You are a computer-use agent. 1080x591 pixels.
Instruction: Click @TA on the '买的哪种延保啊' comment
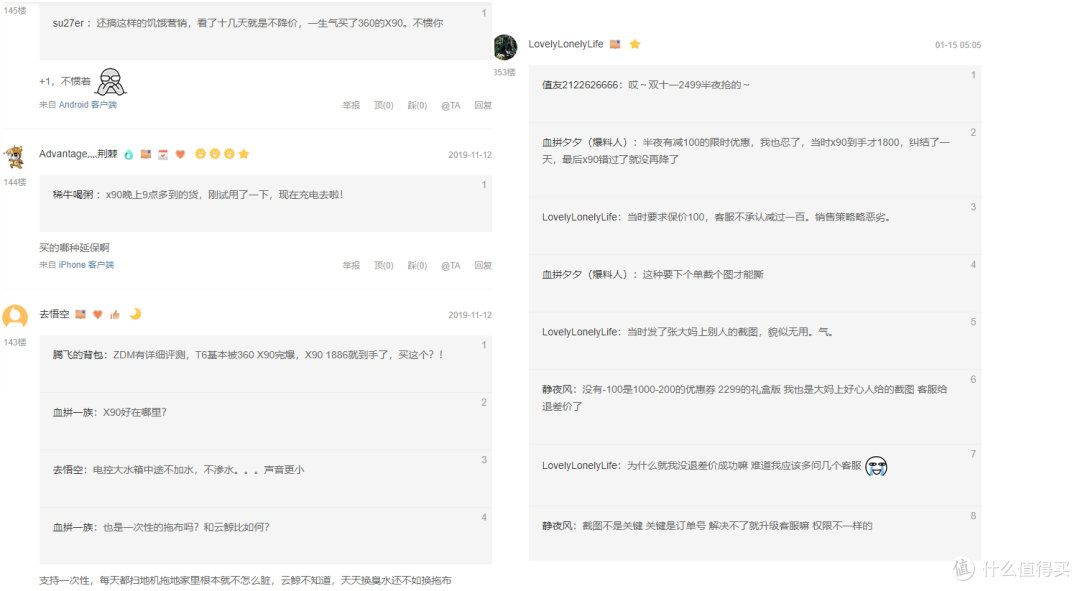450,265
